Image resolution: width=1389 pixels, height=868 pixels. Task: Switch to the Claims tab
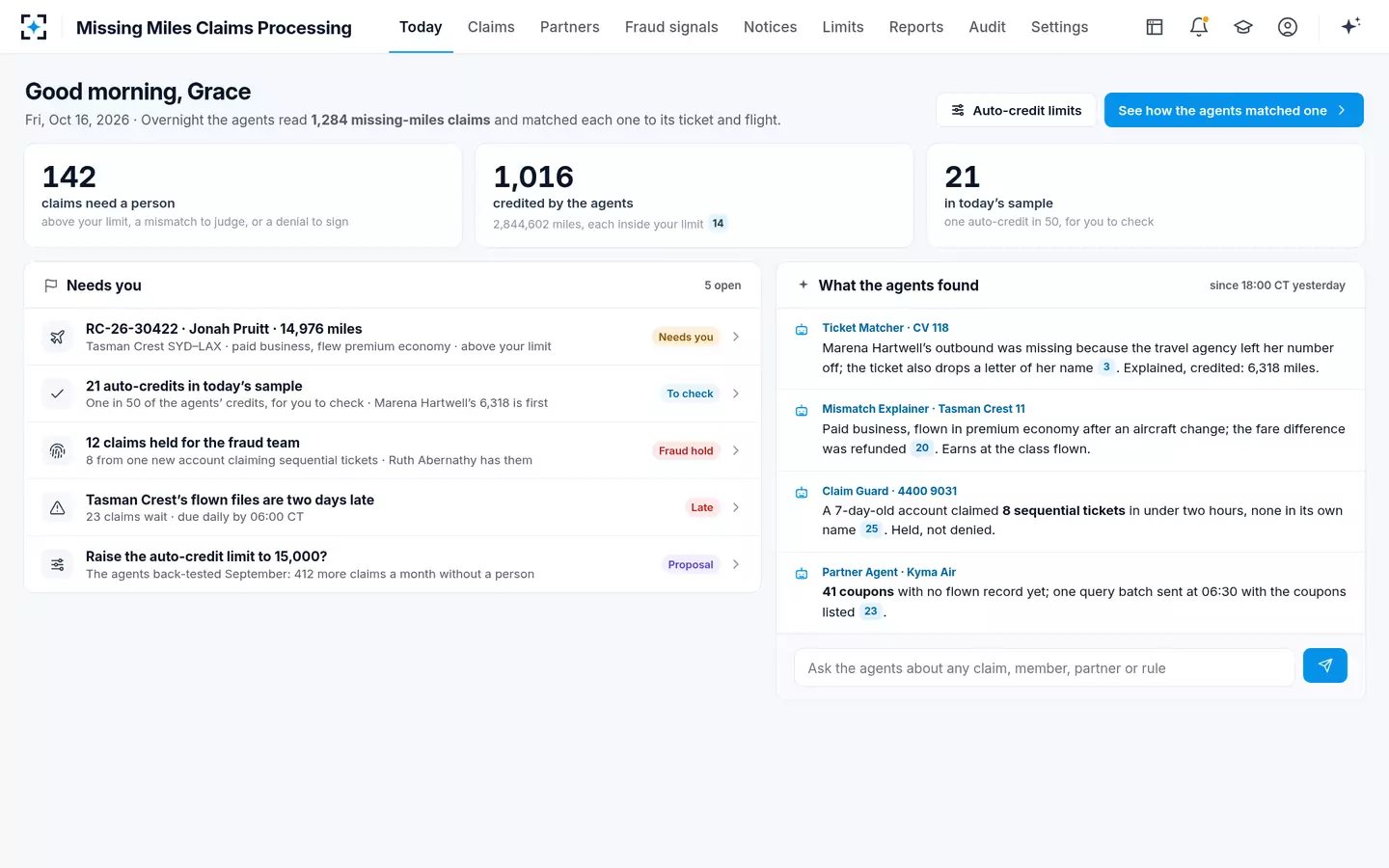click(491, 27)
